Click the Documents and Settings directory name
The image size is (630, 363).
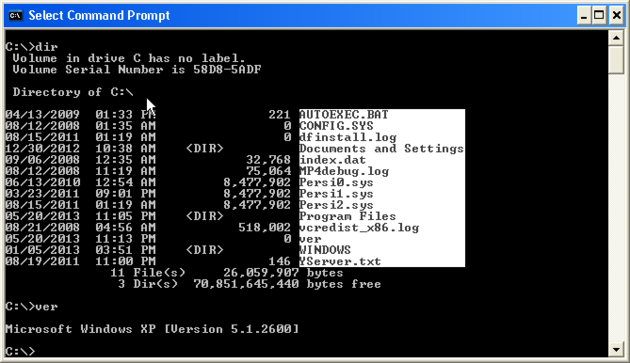tap(381, 148)
